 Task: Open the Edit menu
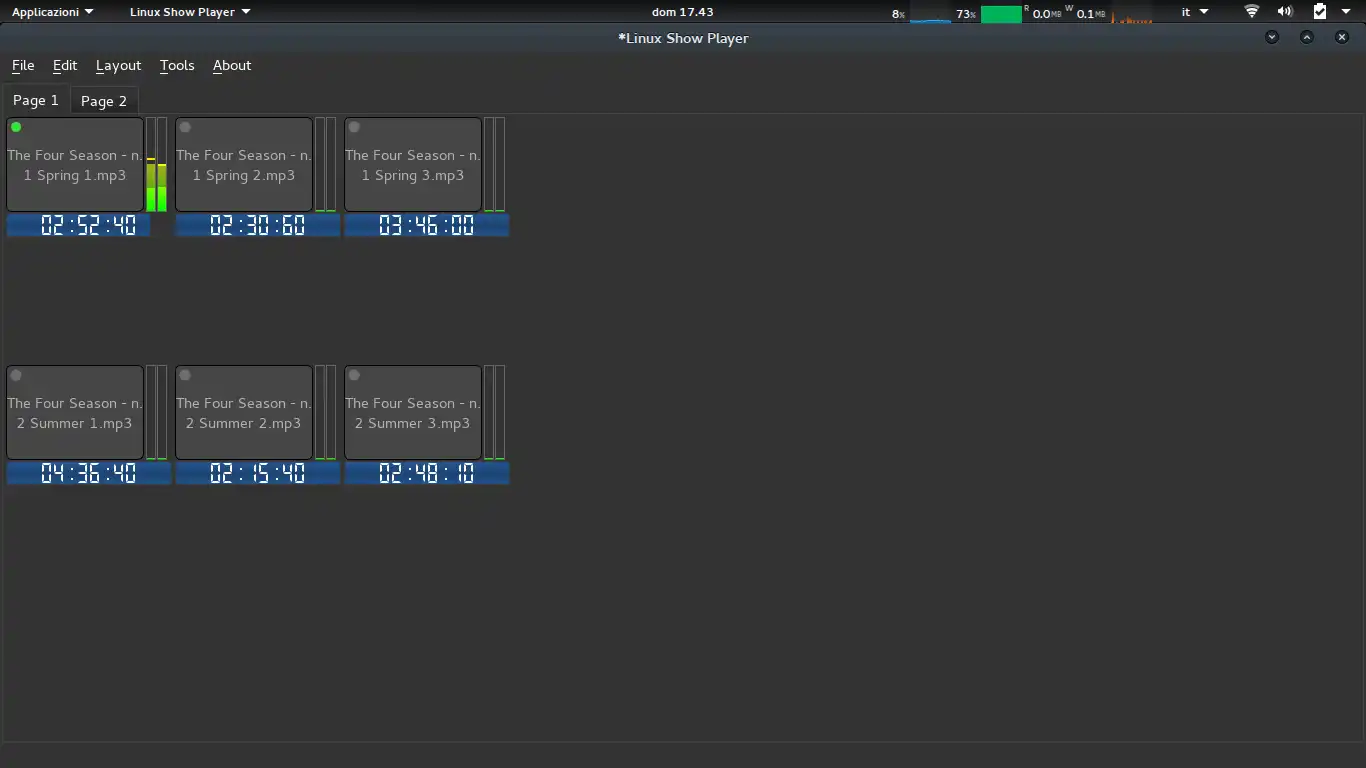pos(65,65)
